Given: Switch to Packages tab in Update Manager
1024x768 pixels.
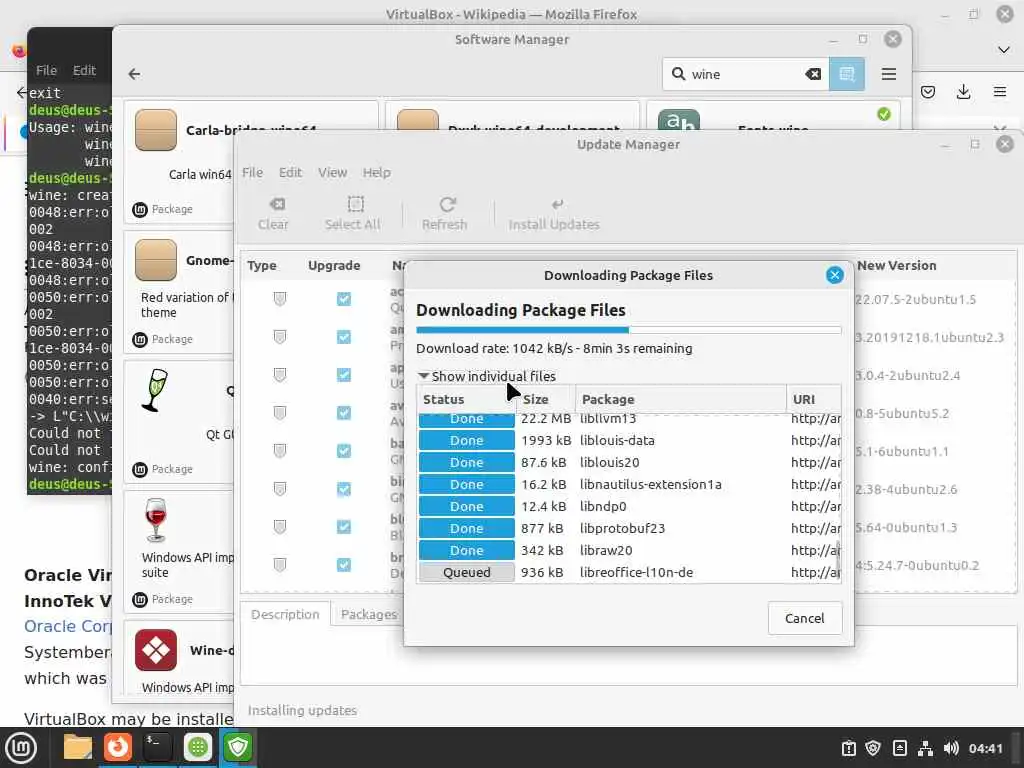Looking at the screenshot, I should point(368,615).
